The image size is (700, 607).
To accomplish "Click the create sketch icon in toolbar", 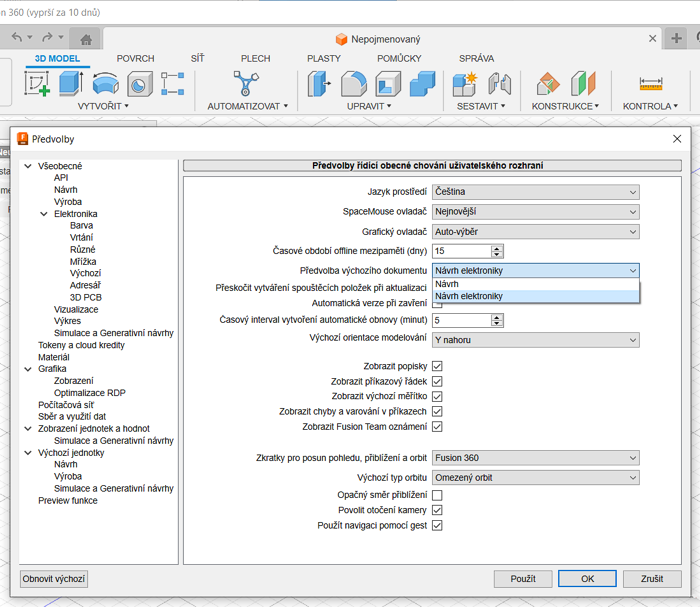I will point(37,84).
